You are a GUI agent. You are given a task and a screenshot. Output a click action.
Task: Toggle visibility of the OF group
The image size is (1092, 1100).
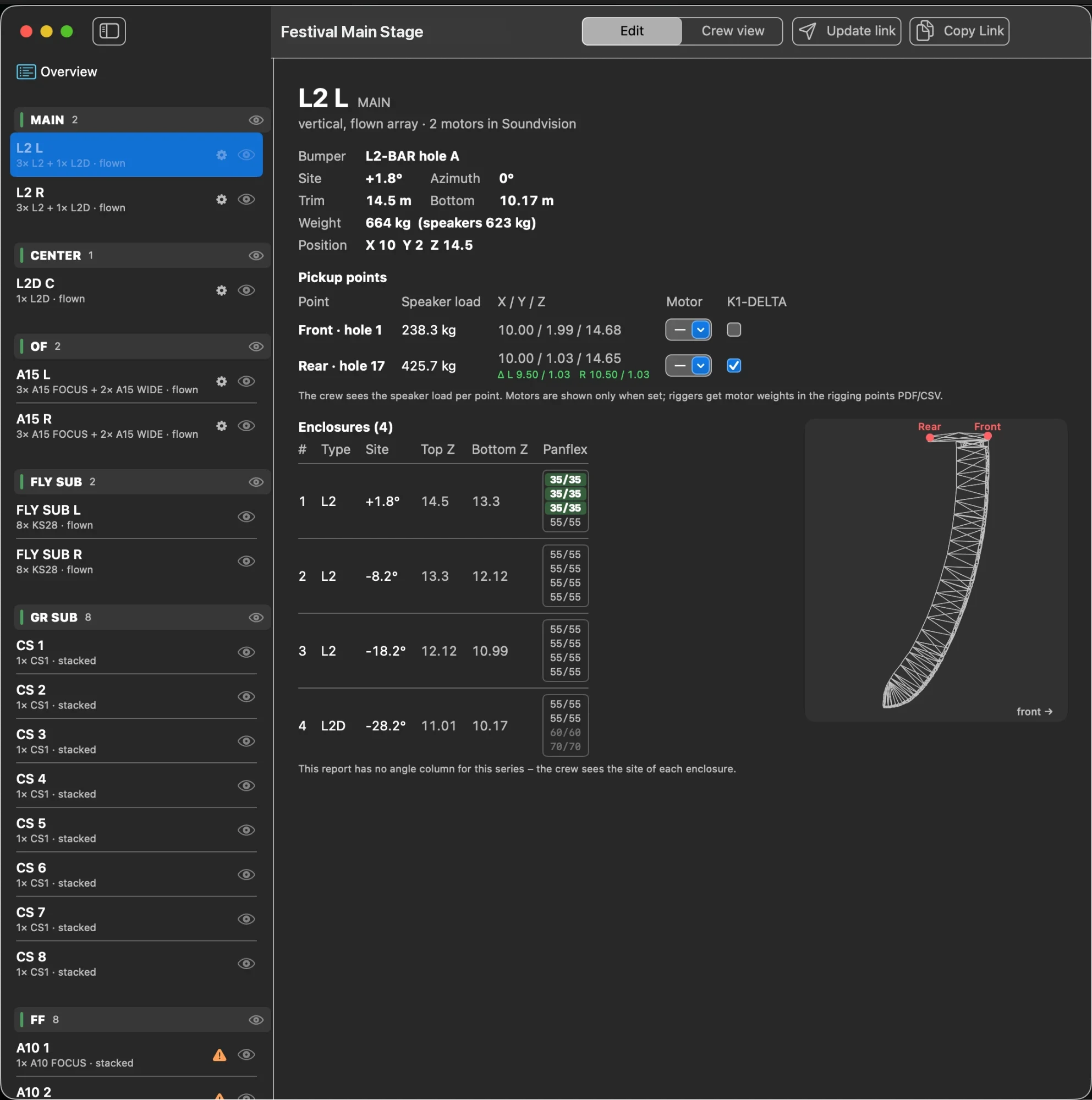tap(256, 346)
